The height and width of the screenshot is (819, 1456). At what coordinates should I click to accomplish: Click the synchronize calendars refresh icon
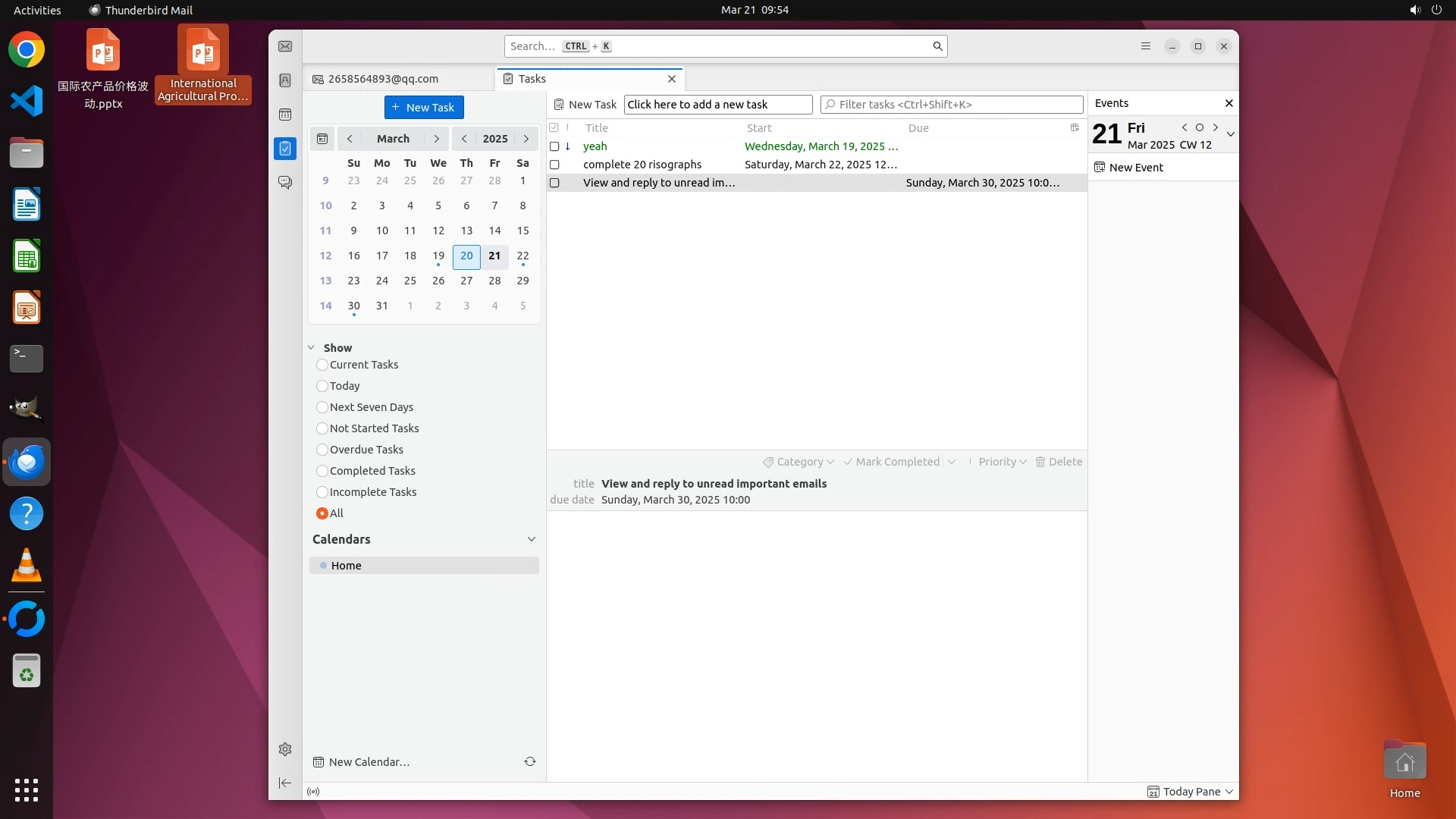[x=530, y=761]
